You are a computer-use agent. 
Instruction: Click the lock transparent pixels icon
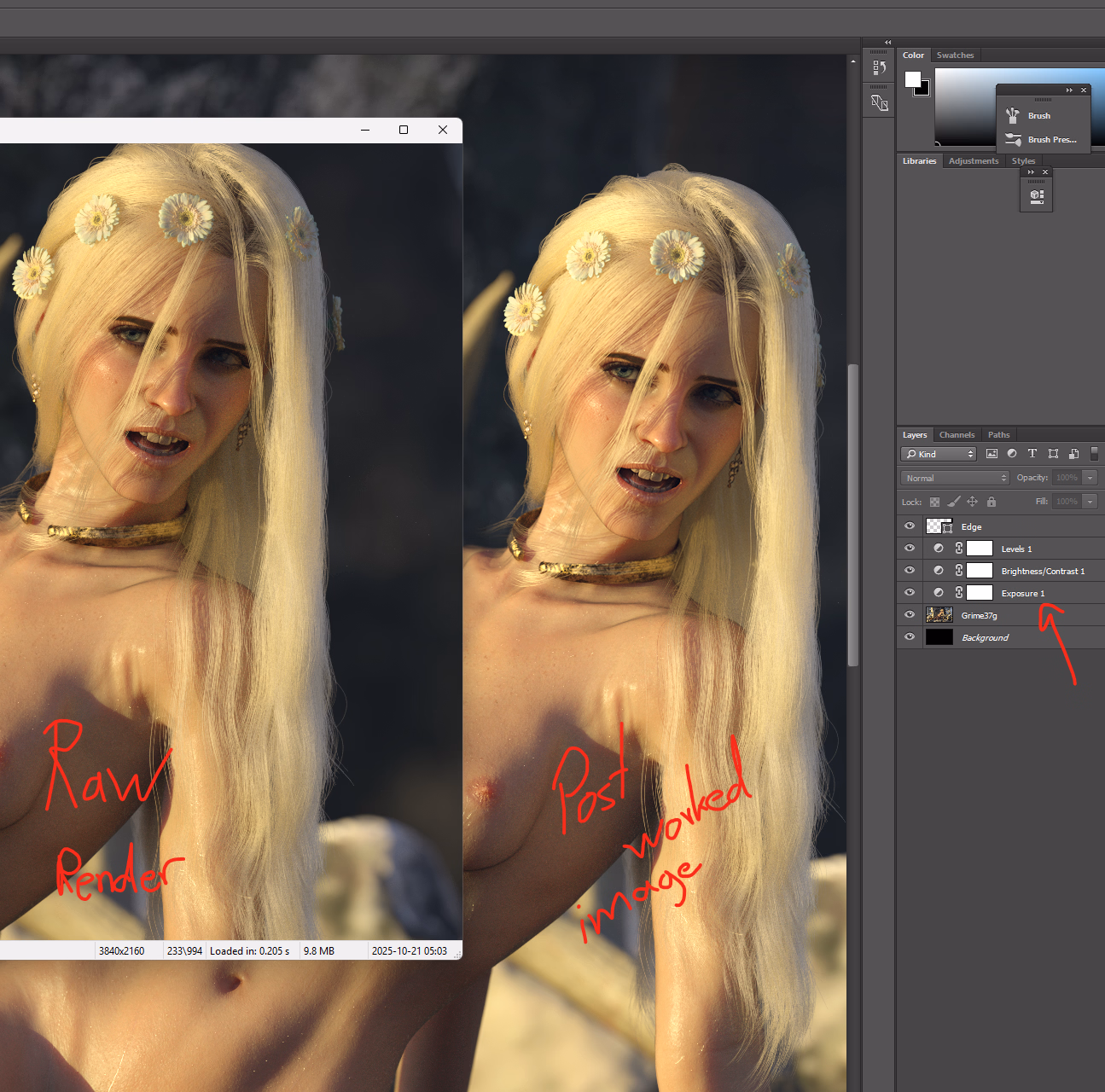934,502
